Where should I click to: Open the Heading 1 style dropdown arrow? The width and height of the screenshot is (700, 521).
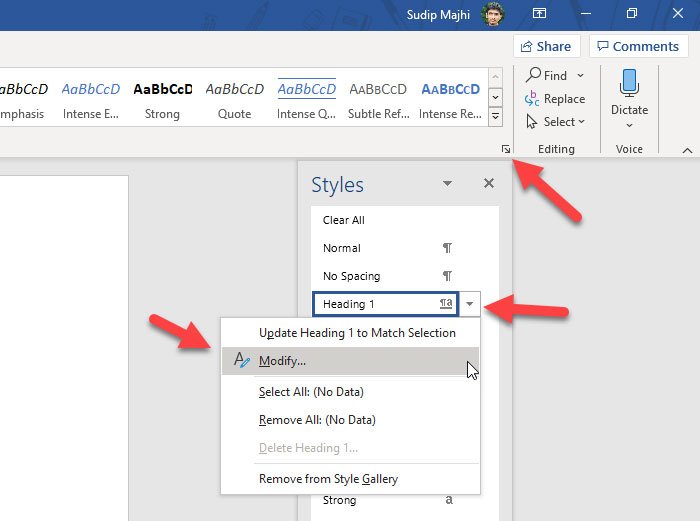pyautogui.click(x=470, y=304)
